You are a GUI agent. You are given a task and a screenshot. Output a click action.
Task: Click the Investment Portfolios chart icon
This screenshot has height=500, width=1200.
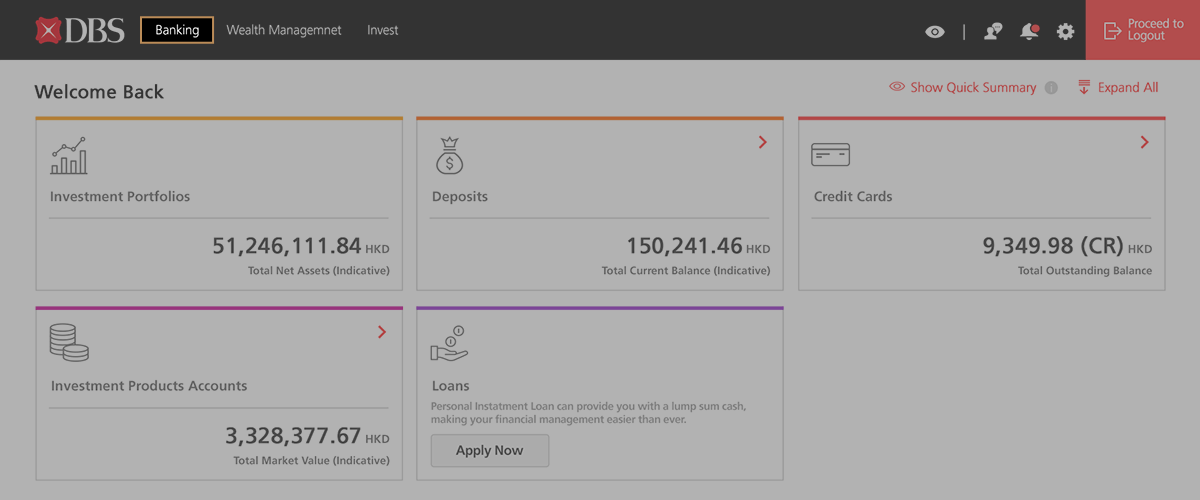click(69, 156)
